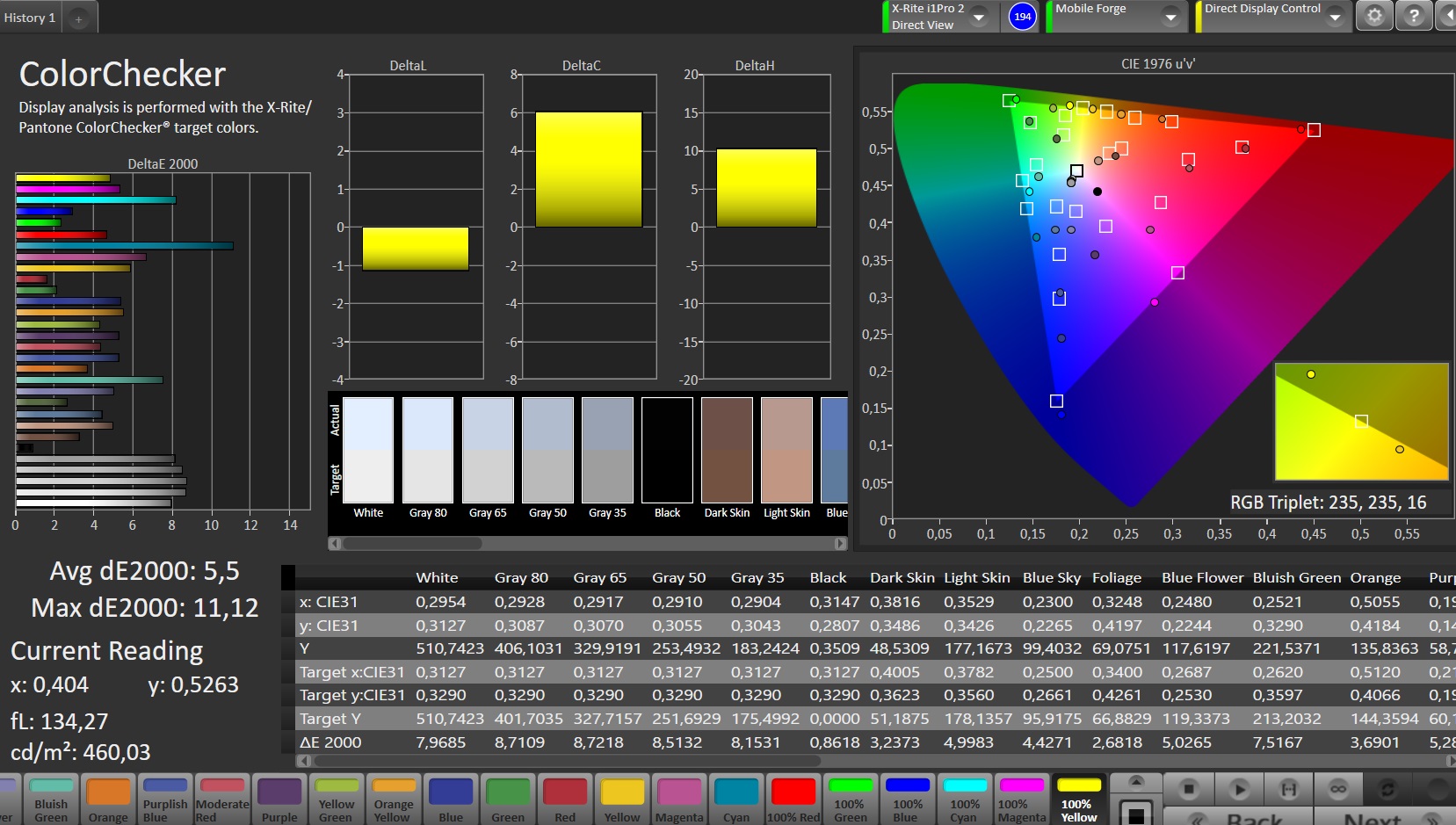This screenshot has height=825, width=1456.
Task: Select the Orange Yellow swatch
Action: [x=394, y=800]
